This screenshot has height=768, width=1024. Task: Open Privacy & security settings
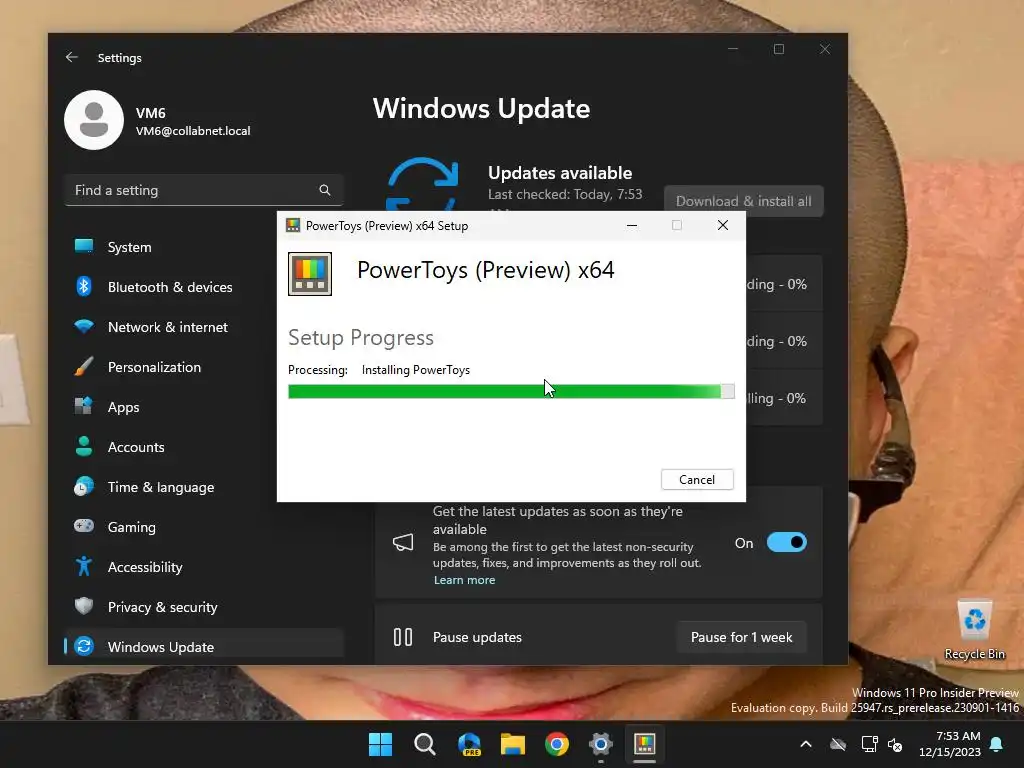[x=204, y=607]
